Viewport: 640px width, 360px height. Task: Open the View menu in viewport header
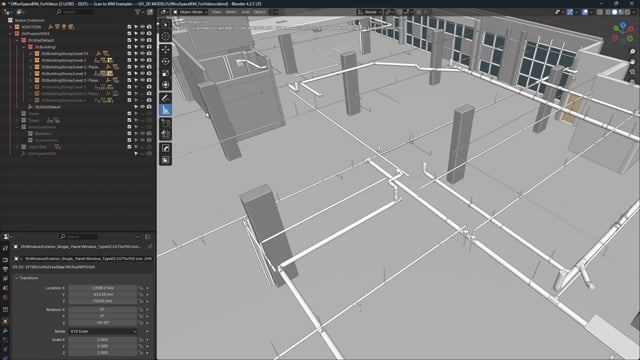[216, 12]
